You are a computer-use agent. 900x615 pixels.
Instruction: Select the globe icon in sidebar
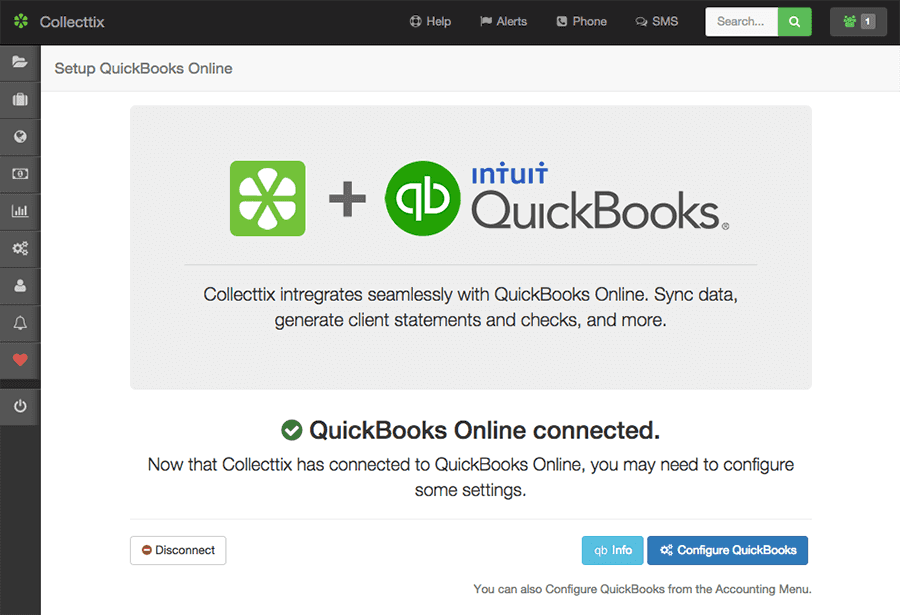[20, 137]
